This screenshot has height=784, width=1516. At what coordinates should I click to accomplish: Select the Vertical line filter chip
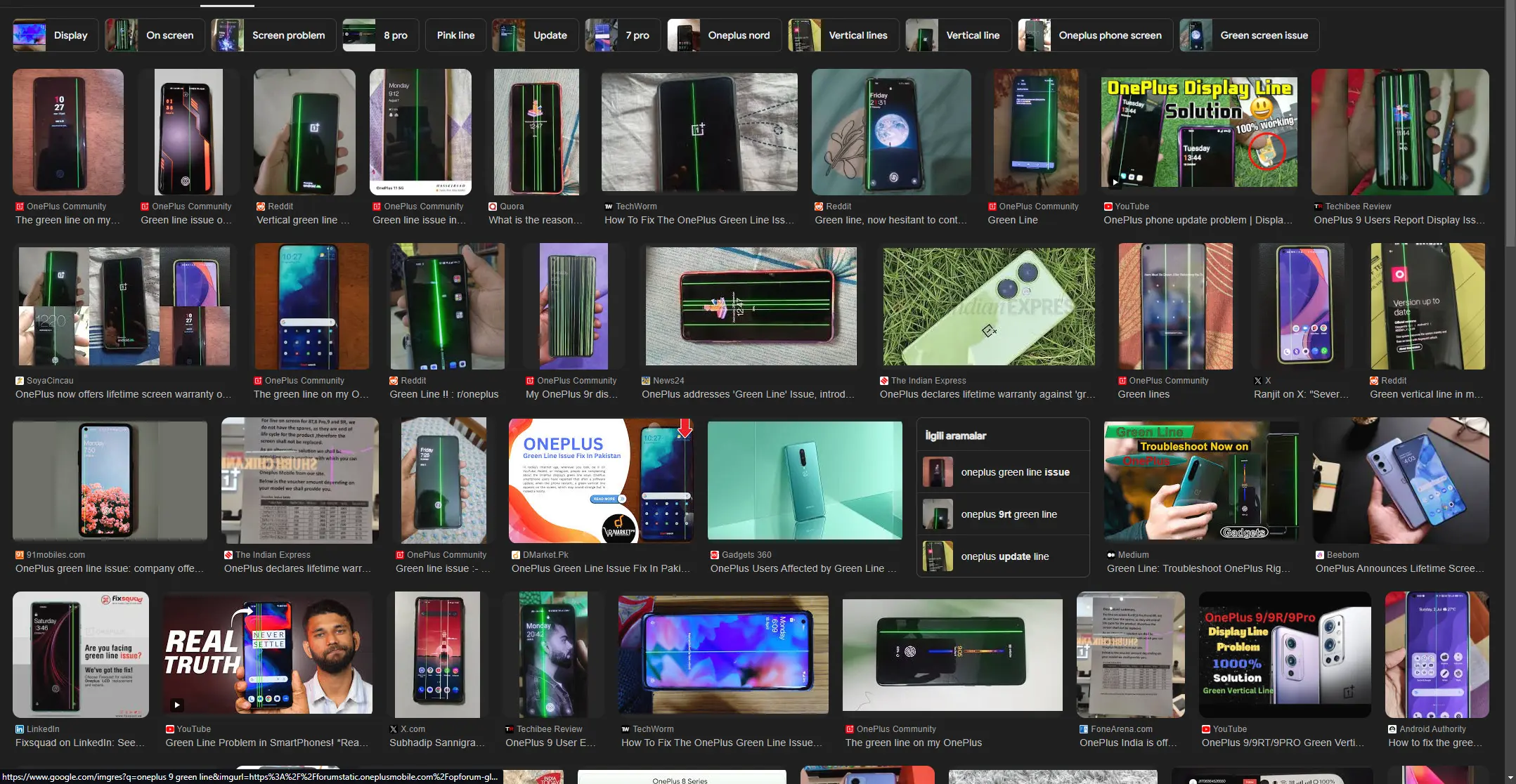click(x=958, y=35)
